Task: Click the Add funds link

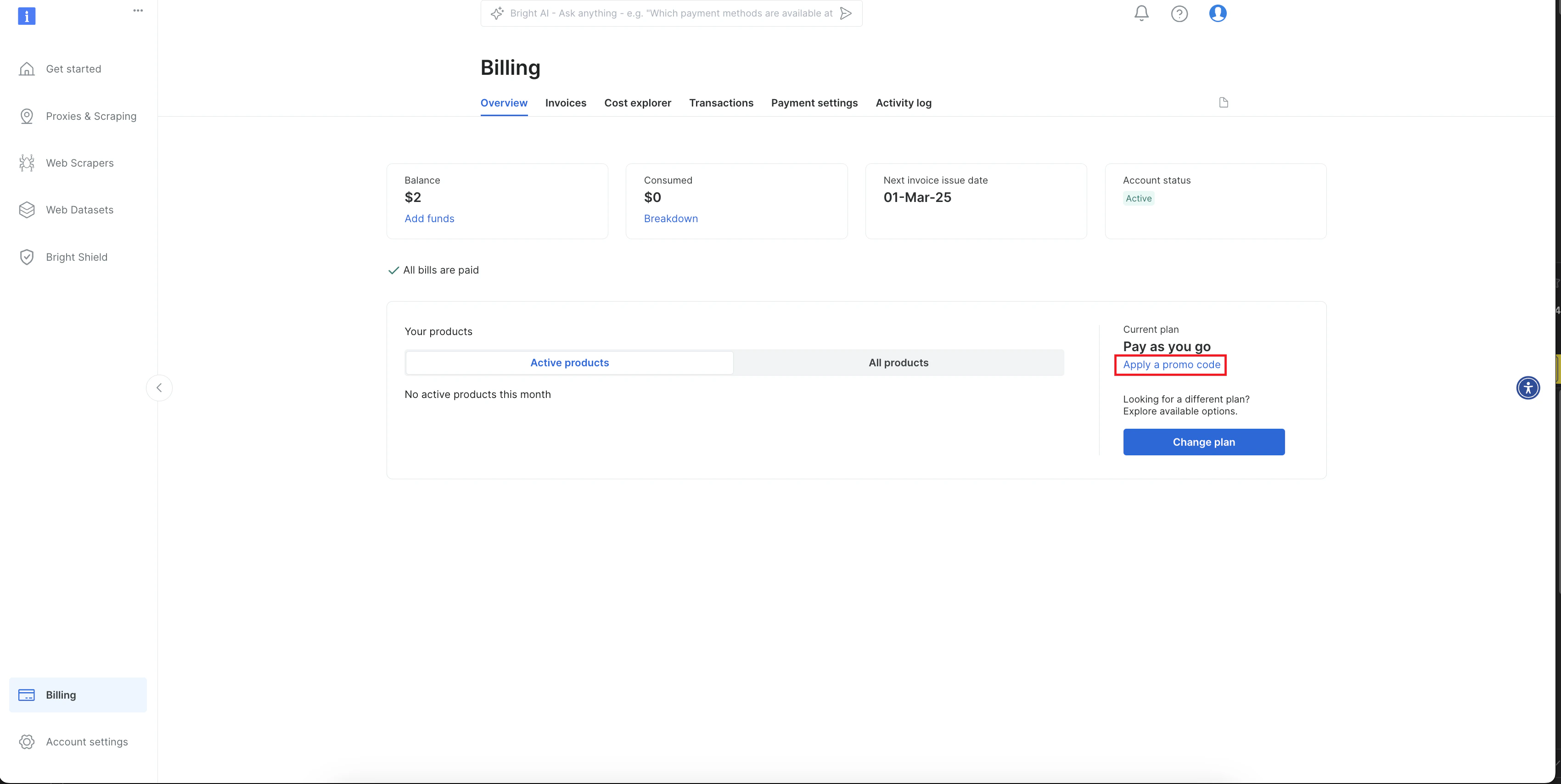Action: pos(429,218)
